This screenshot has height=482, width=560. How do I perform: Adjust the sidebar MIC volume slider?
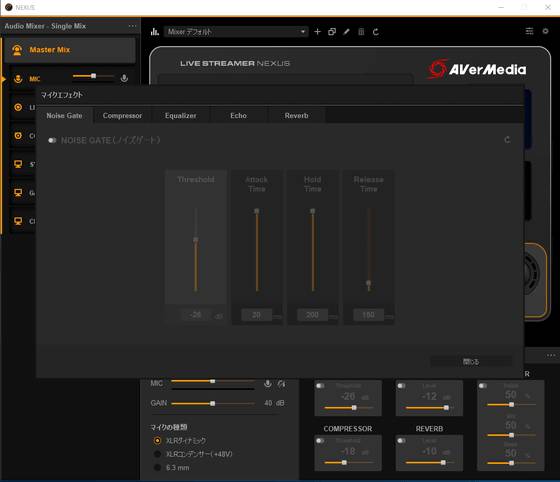click(x=93, y=76)
